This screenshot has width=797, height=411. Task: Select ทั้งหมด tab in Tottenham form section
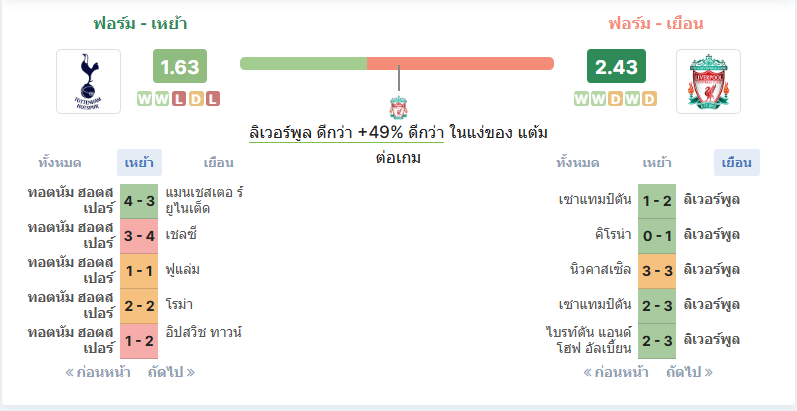pos(60,163)
